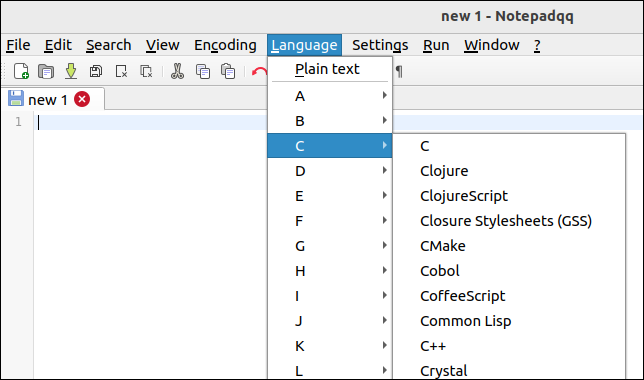Expand the I languages submenu
Screen dimensions: 644x380
pos(330,296)
